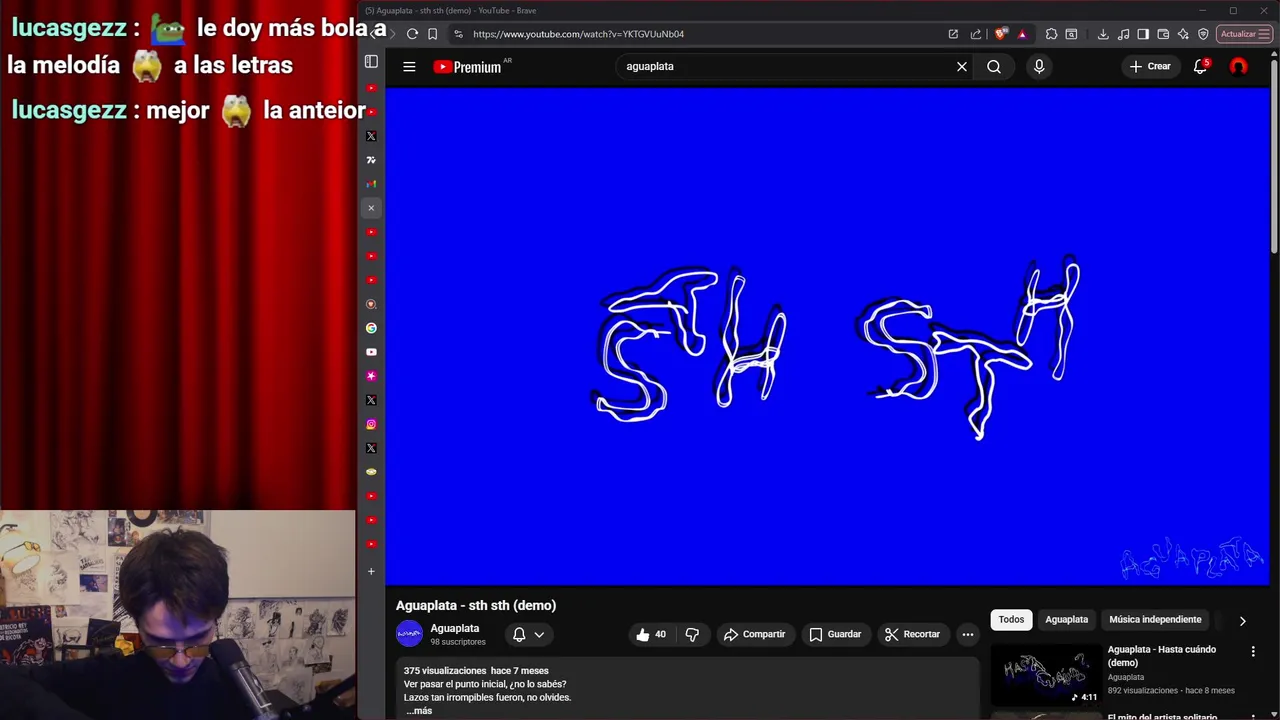Open Aguaplata channel name under title

click(x=455, y=628)
